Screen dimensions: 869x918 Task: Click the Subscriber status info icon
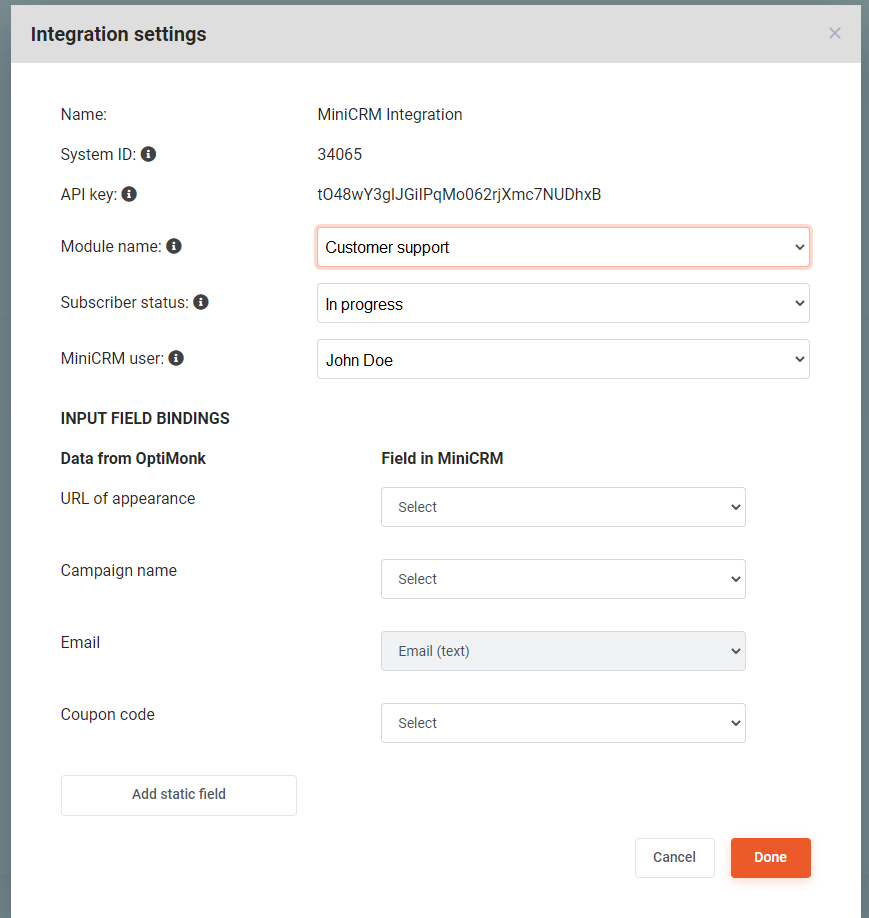pyautogui.click(x=201, y=302)
